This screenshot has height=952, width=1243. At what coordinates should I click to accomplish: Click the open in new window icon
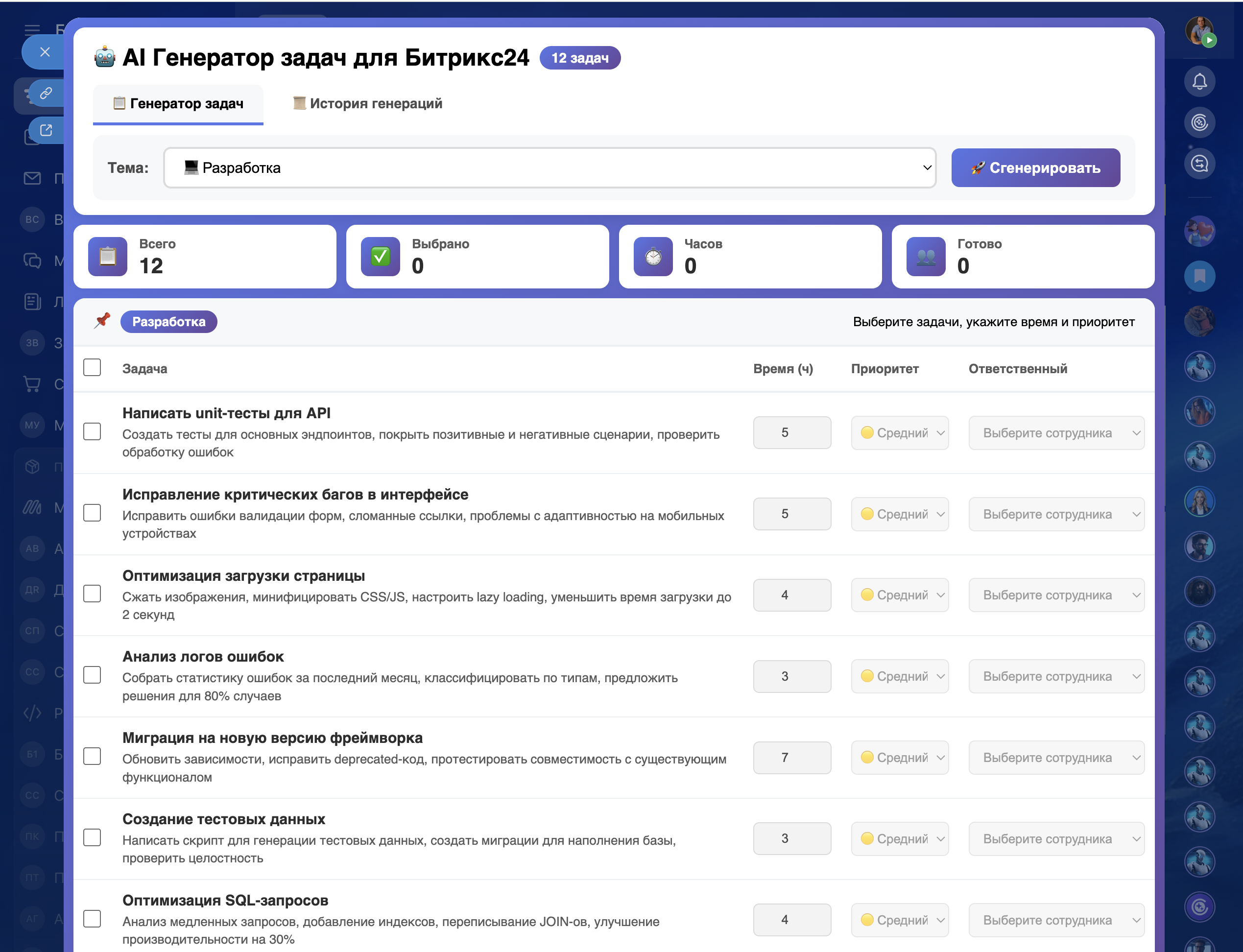coord(46,130)
